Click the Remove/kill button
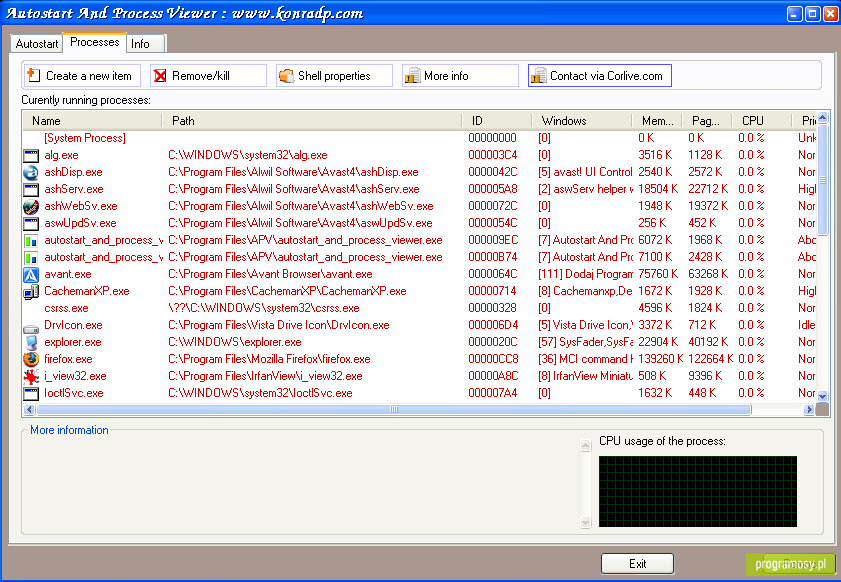Screen dimensions: 841x582 pyautogui.click(x=208, y=76)
